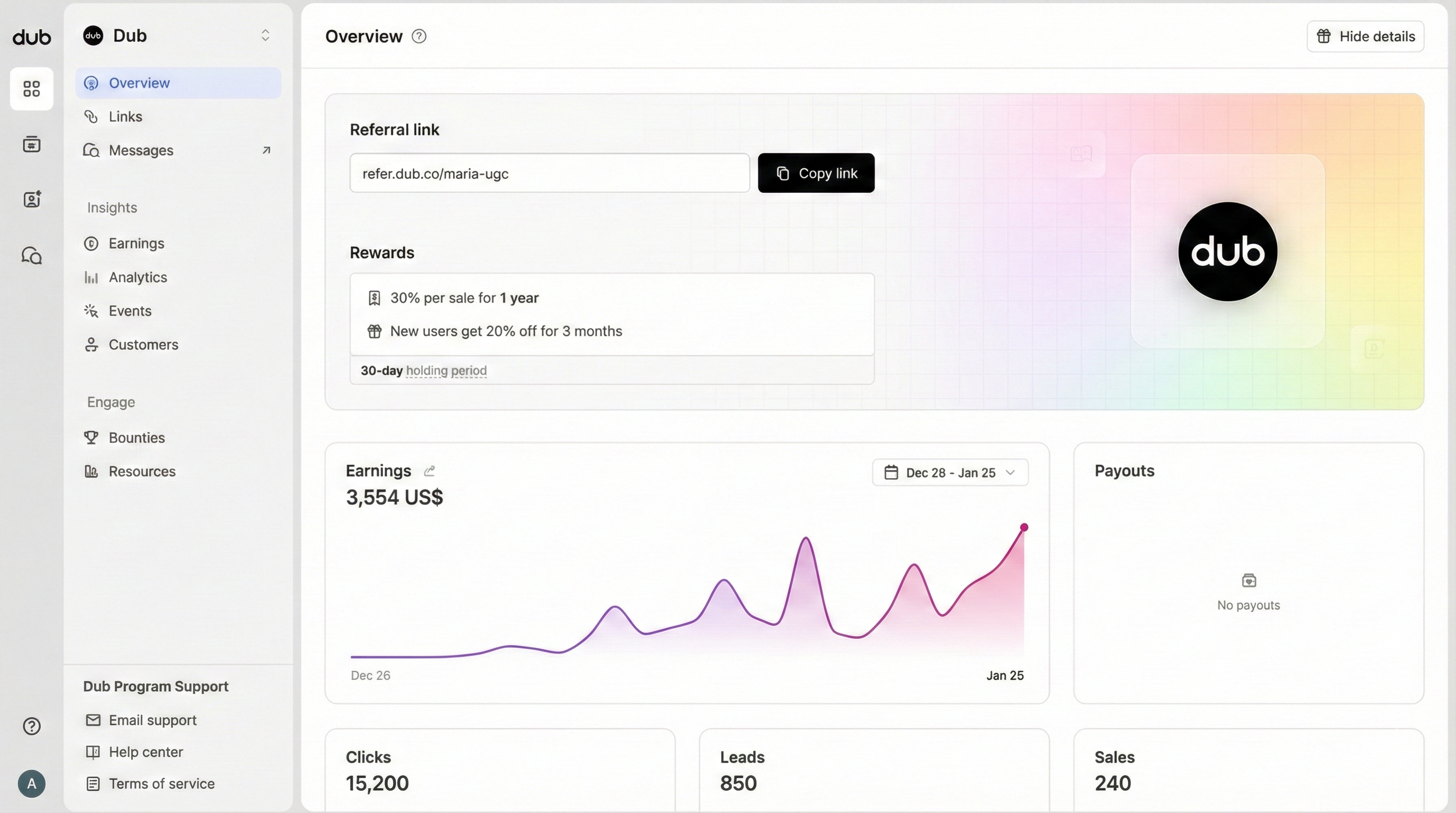Expand the Dub program switcher
Screen dimensions: 1456x813
coord(265,35)
